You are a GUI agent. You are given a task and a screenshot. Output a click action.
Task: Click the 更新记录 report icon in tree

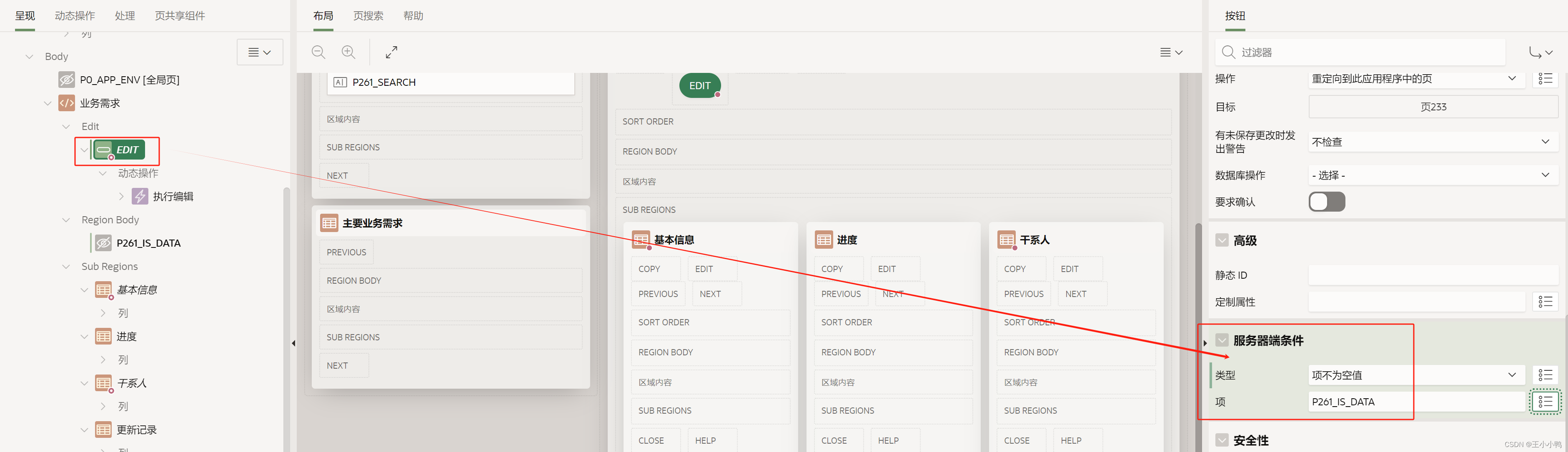(103, 430)
